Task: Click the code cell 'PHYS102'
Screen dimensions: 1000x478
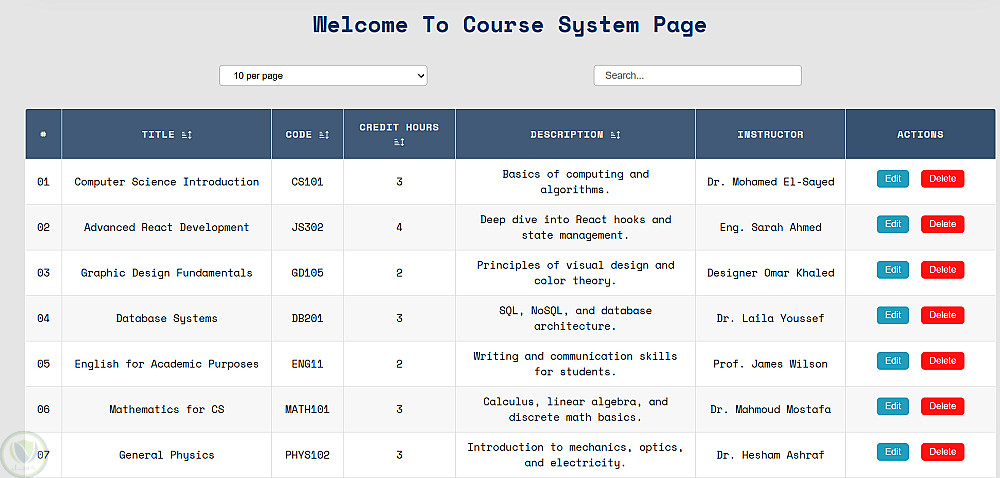Action: pyautogui.click(x=307, y=455)
